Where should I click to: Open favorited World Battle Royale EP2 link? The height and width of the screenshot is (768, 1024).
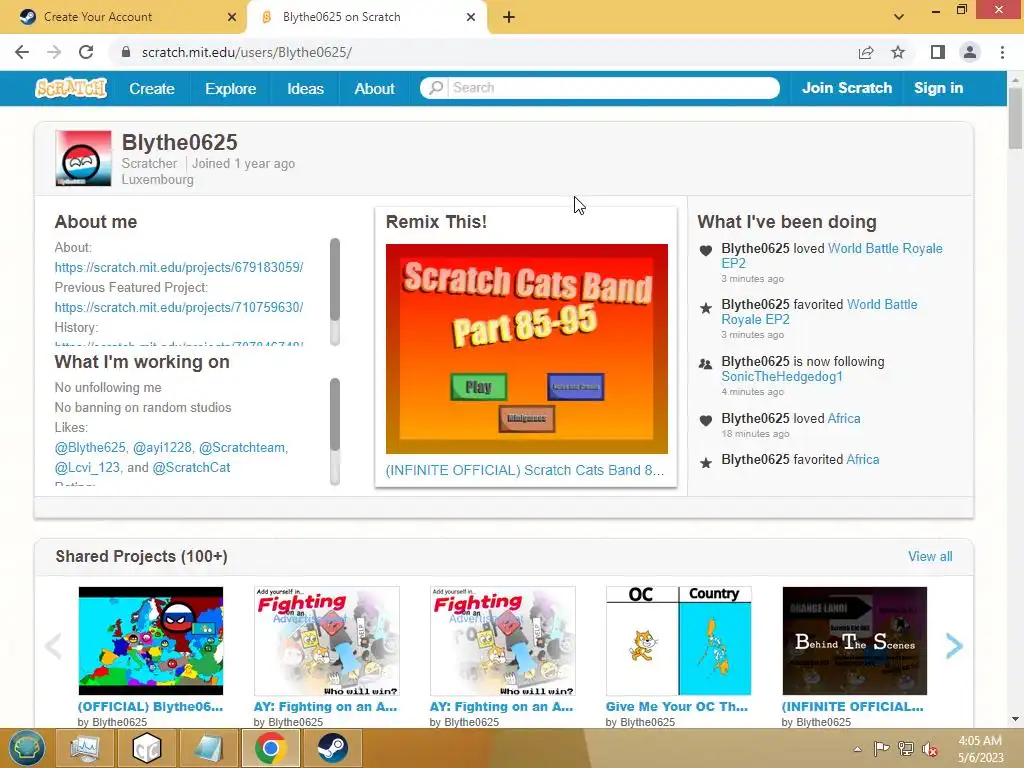(820, 312)
